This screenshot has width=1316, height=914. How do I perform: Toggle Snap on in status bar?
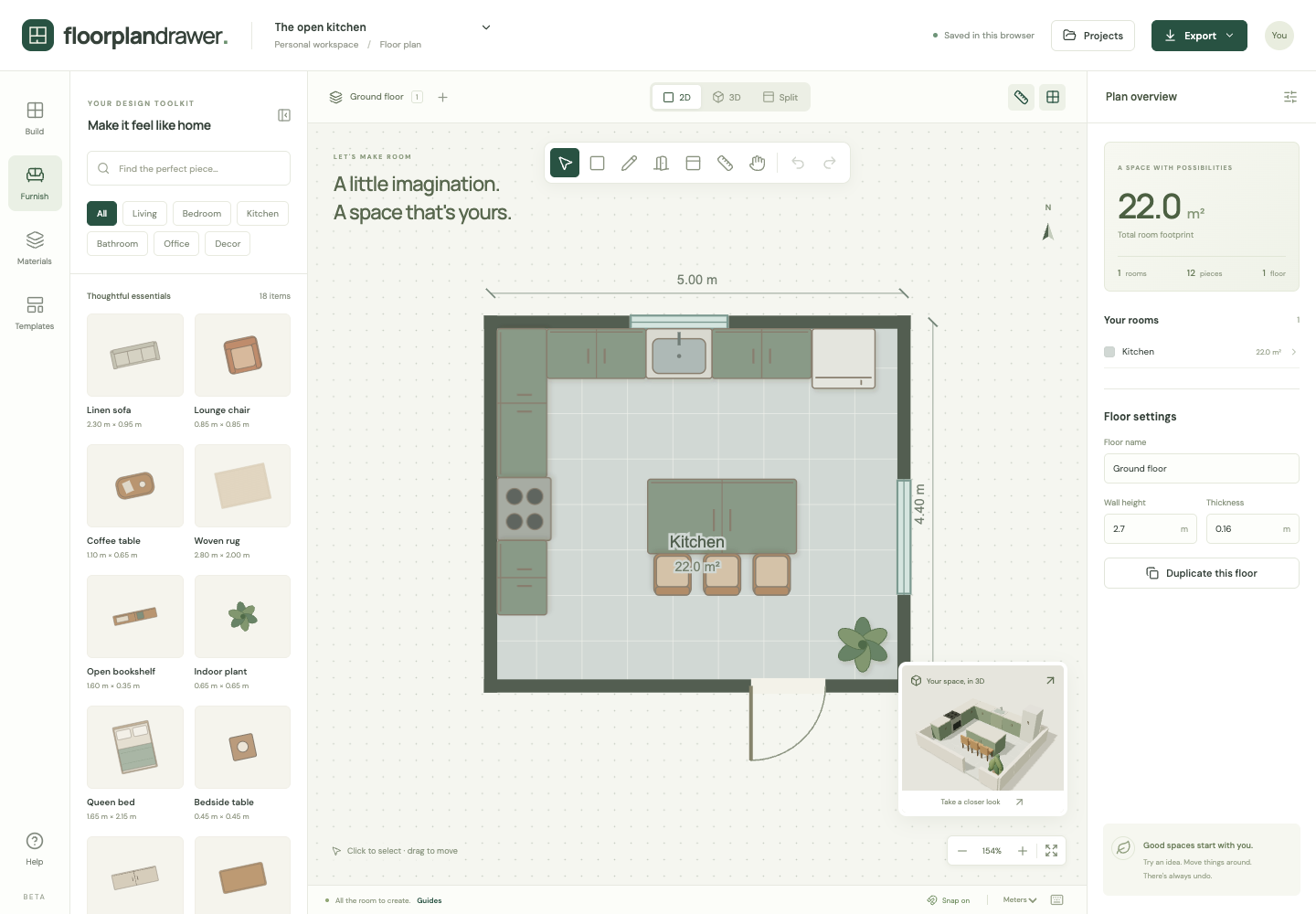(x=949, y=900)
